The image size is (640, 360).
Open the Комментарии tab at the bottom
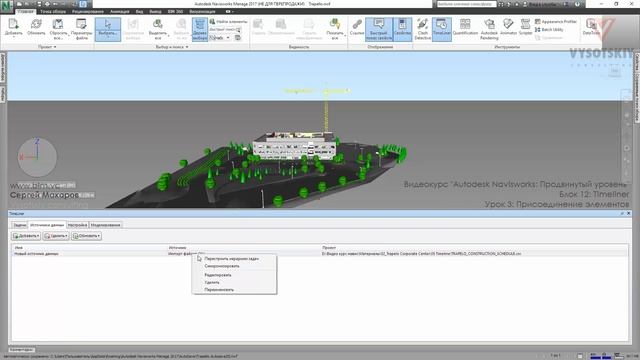click(22, 350)
